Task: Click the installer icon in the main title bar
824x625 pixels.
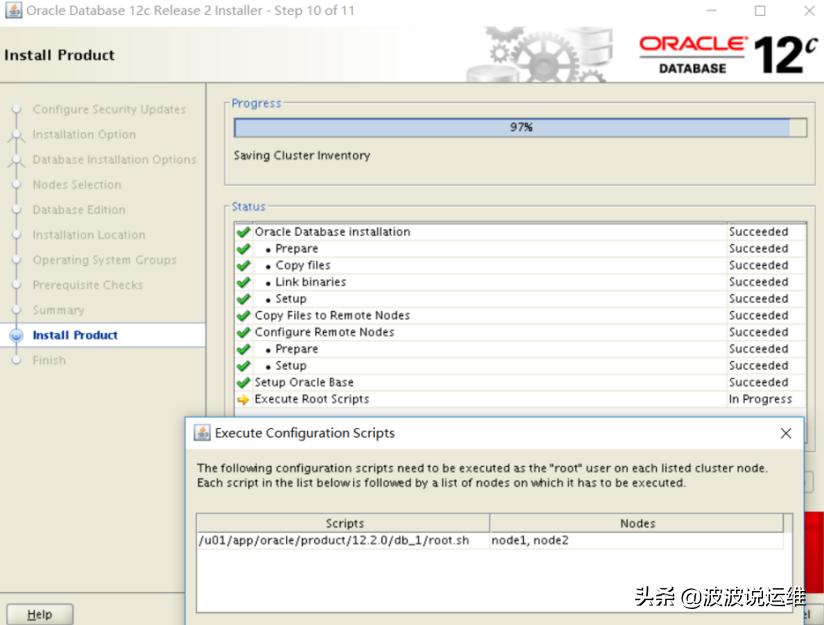Action: click(11, 11)
